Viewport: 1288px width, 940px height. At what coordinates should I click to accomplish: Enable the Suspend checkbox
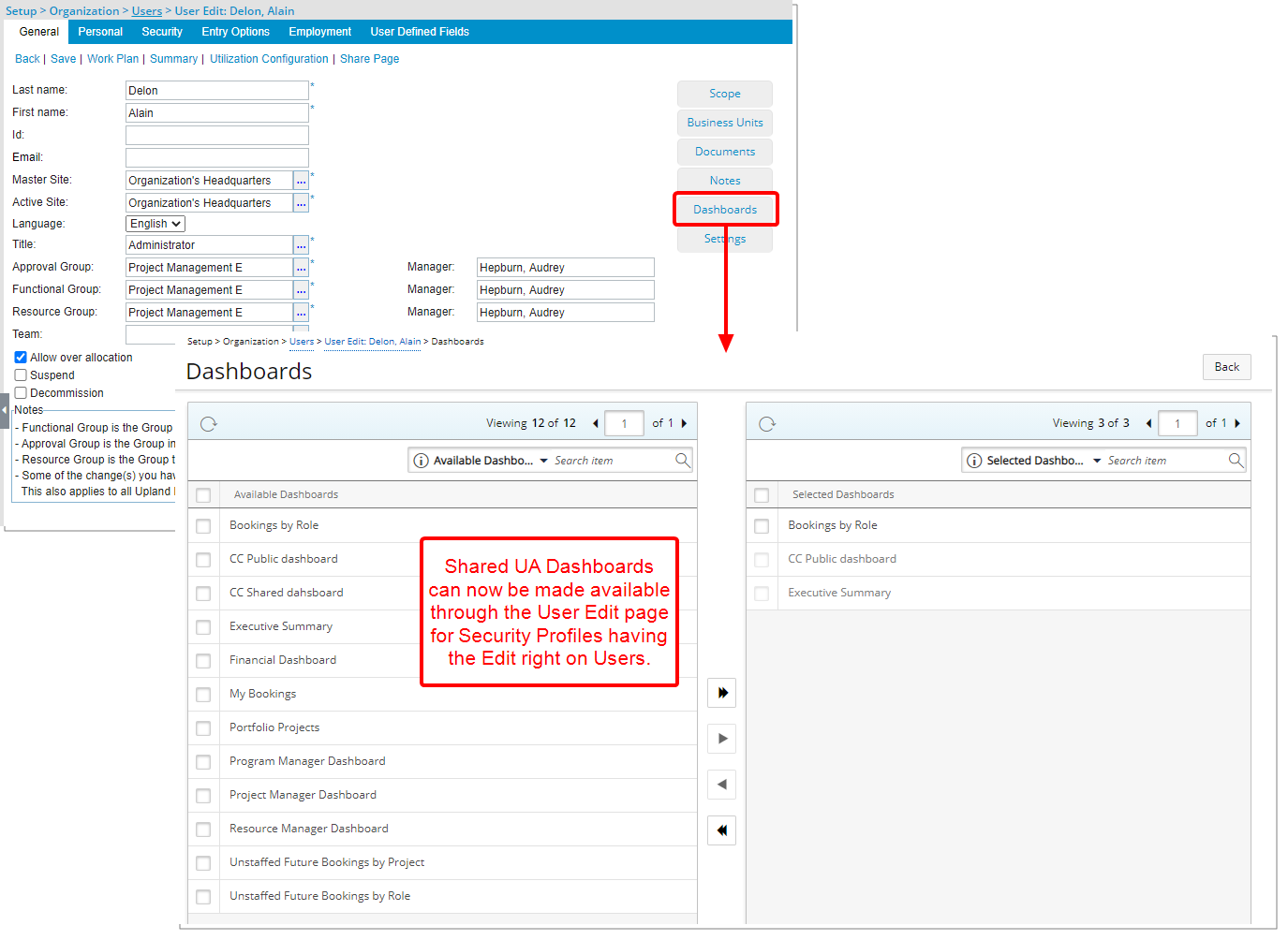(21, 375)
